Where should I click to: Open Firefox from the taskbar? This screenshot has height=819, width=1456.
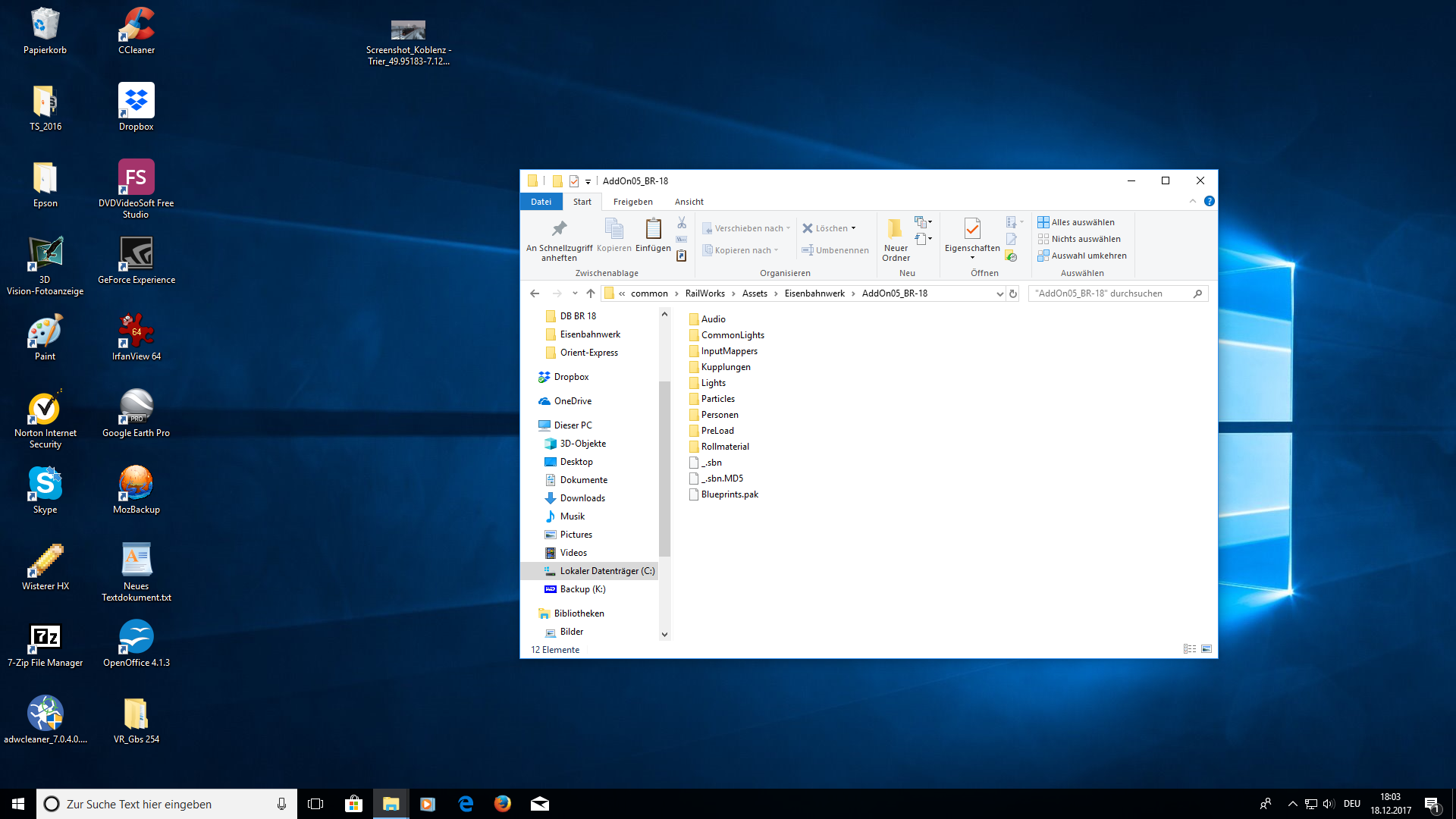click(x=503, y=804)
